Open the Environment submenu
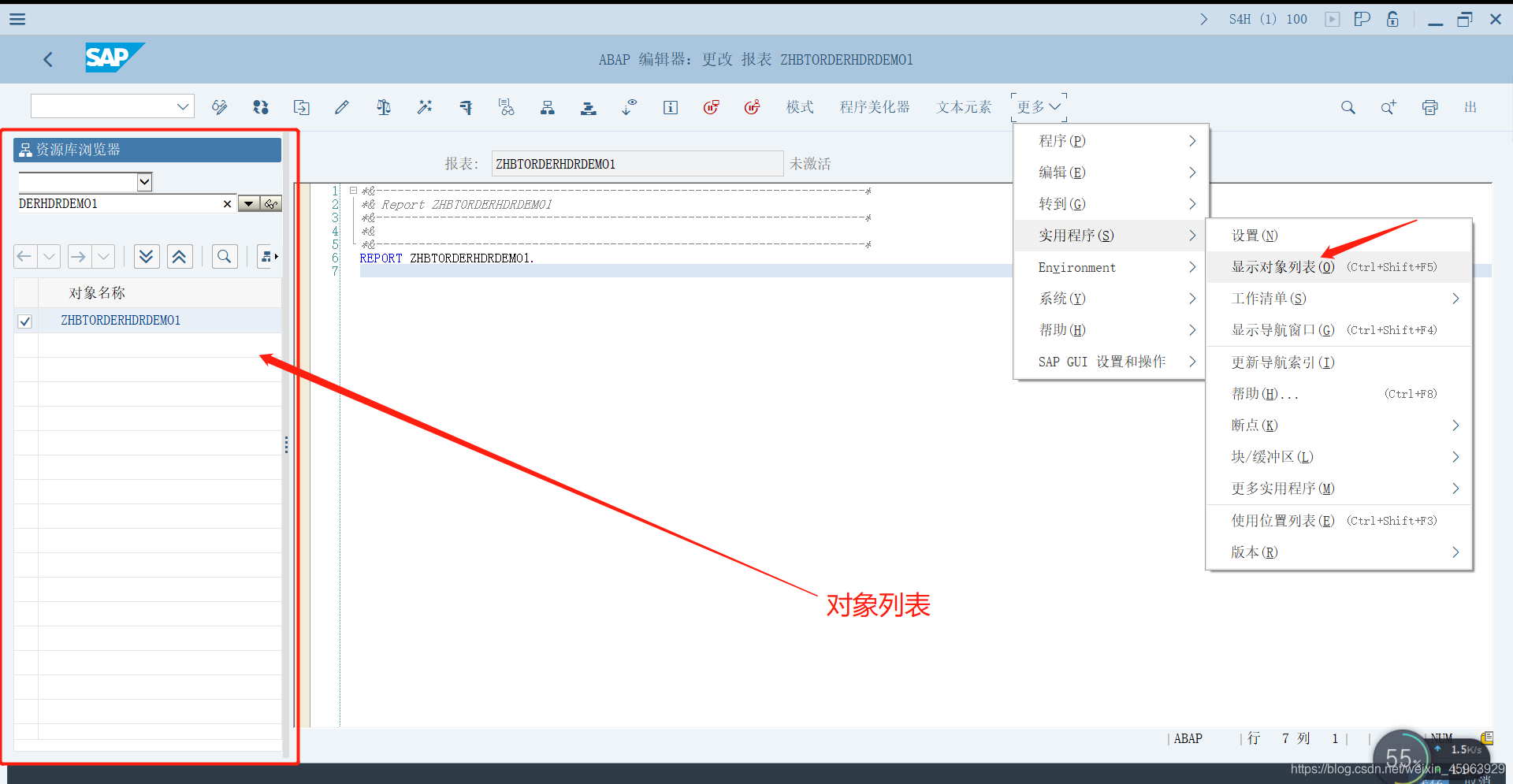Screen dimensions: 1513x784 click(1110, 268)
